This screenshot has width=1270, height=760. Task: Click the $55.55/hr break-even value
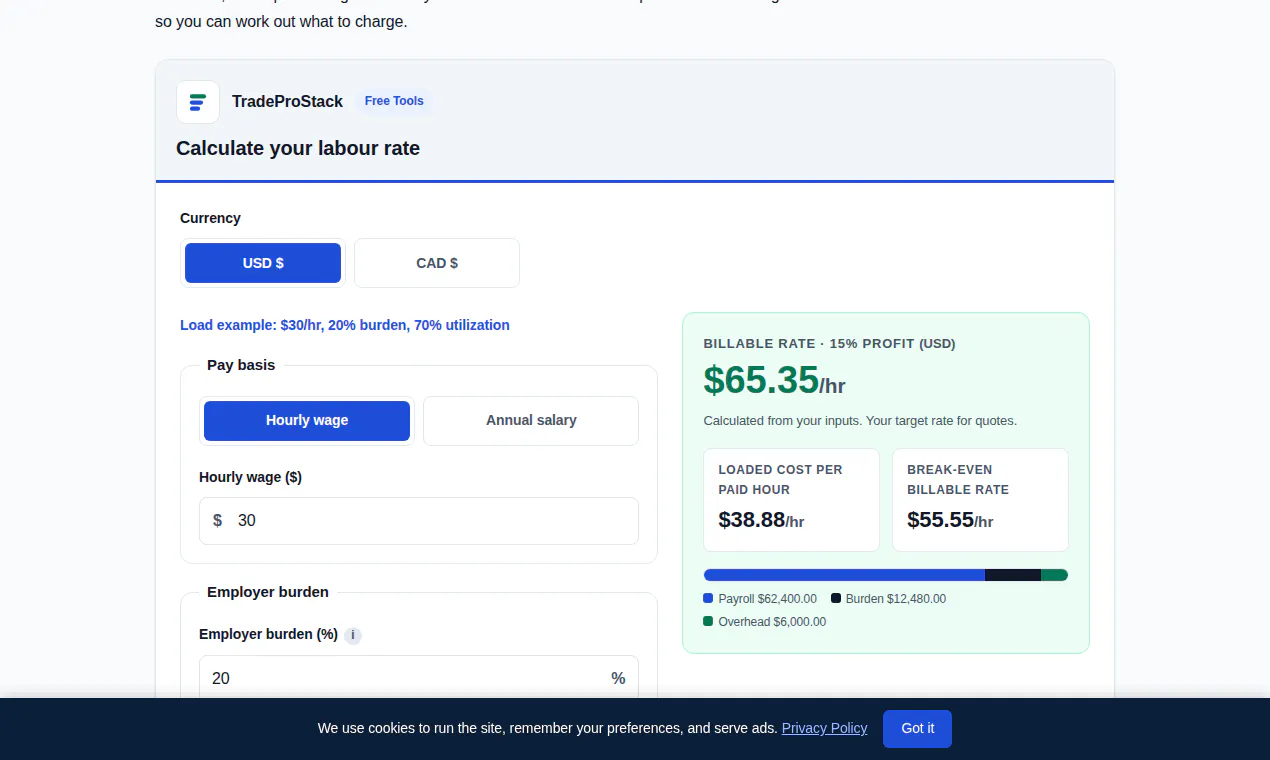point(950,520)
